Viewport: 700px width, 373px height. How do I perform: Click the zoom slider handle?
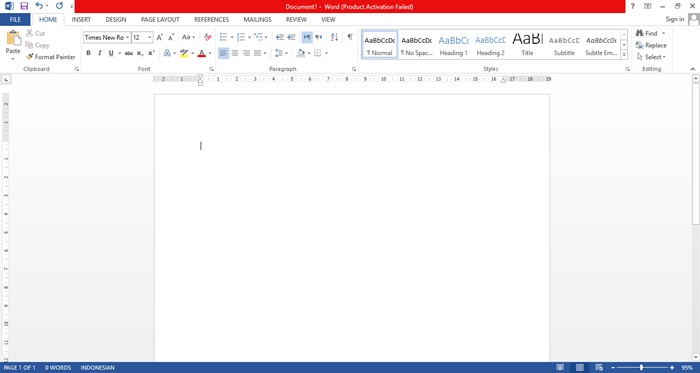point(642,368)
